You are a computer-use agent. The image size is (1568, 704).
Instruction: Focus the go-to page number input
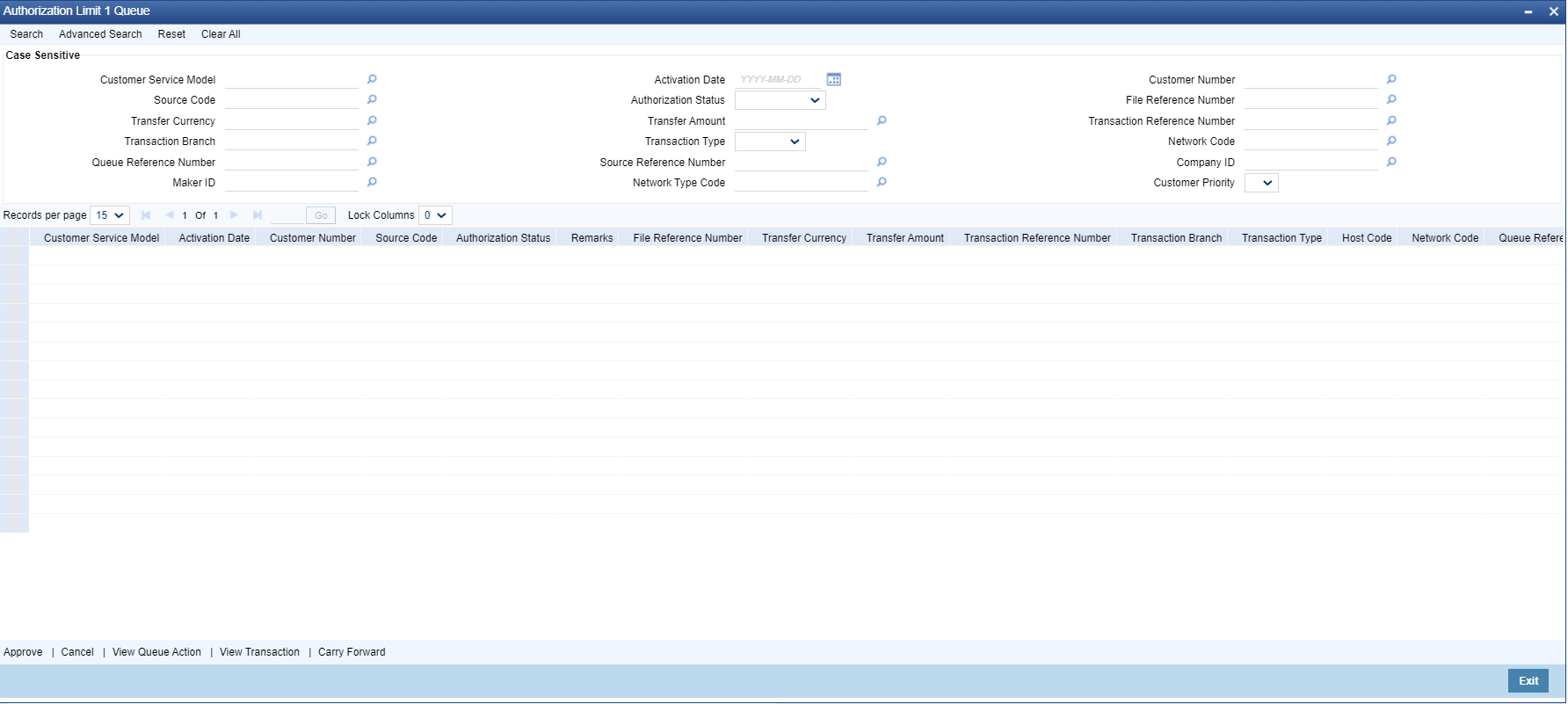tap(287, 215)
